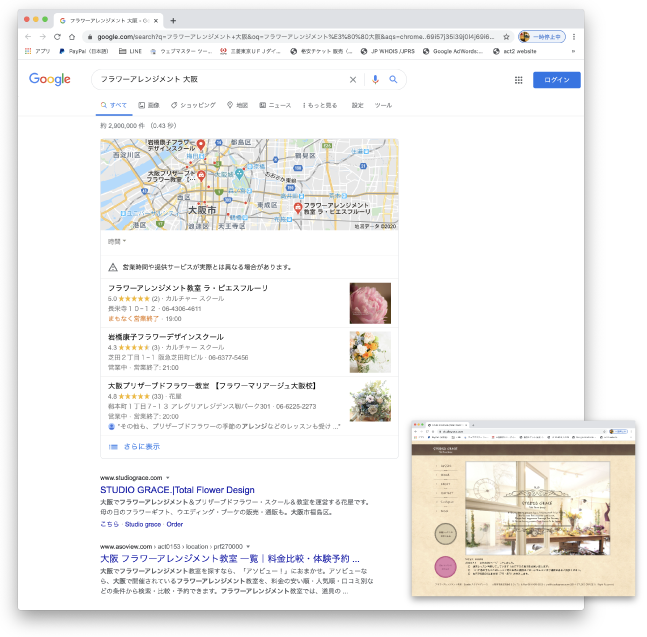Select the ニュース search tab
Image resolution: width=647 pixels, height=637 pixels.
276,105
